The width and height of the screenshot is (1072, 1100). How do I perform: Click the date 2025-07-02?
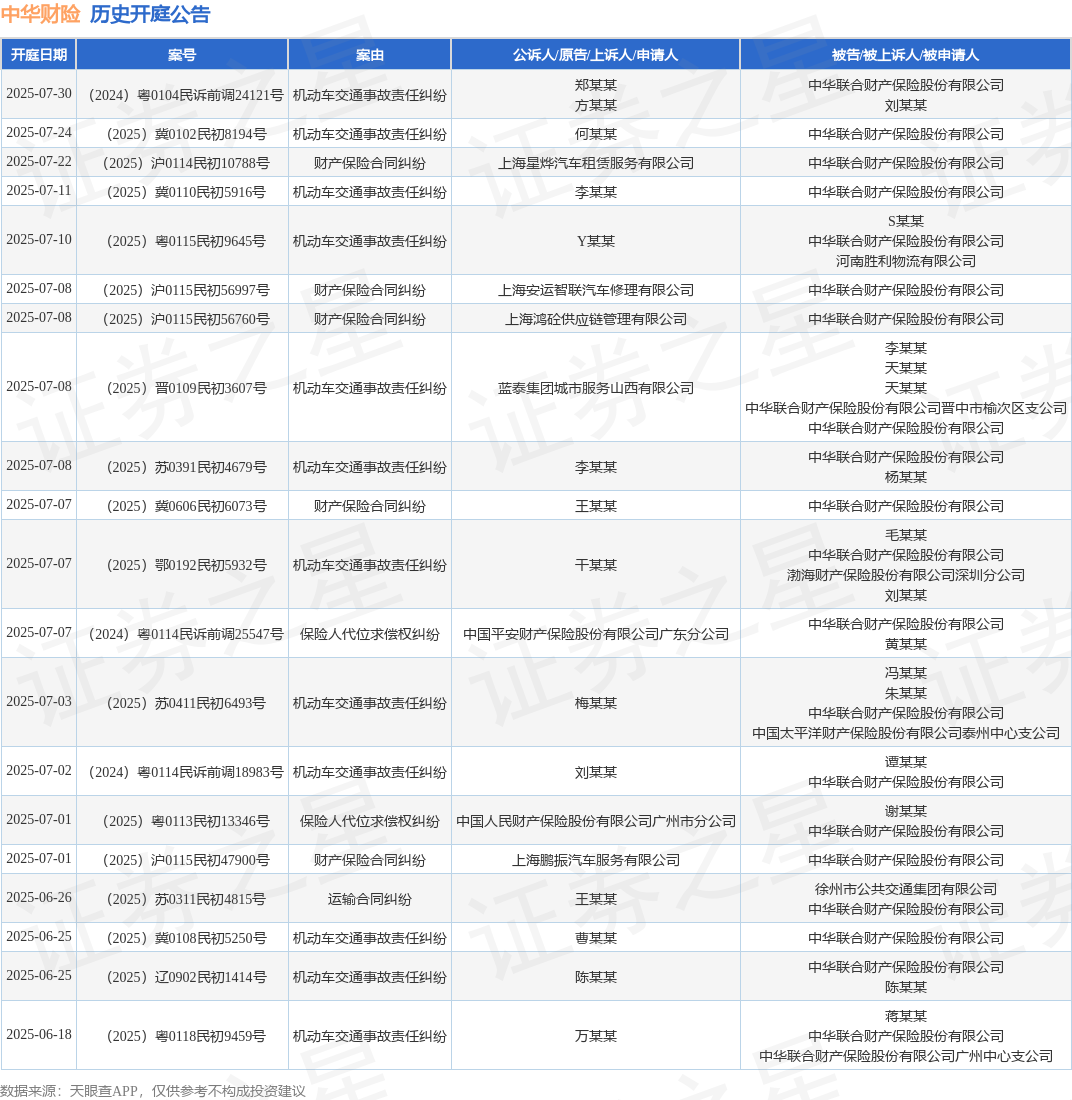coord(39,770)
